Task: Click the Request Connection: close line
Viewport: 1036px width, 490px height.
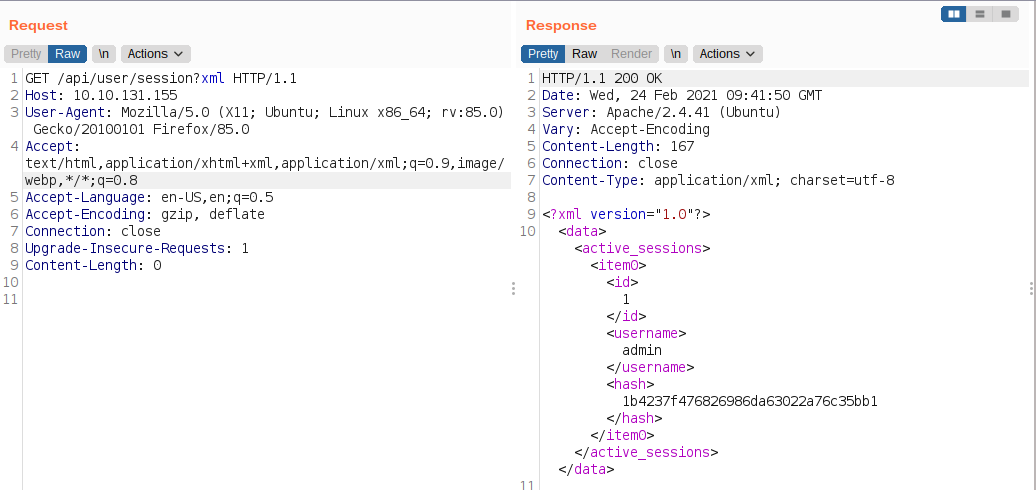Action: coord(93,232)
